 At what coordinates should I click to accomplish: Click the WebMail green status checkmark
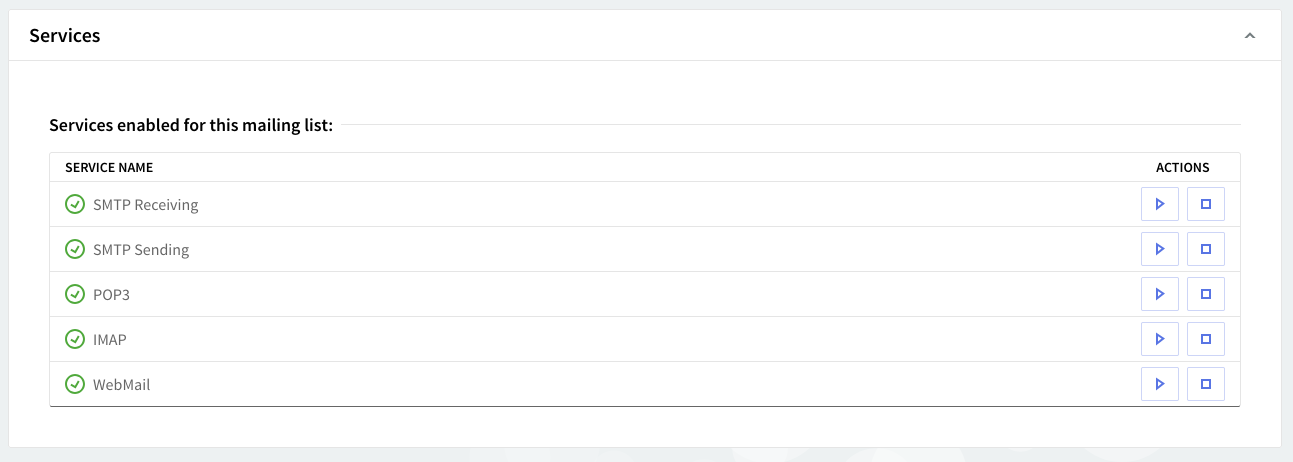(75, 384)
